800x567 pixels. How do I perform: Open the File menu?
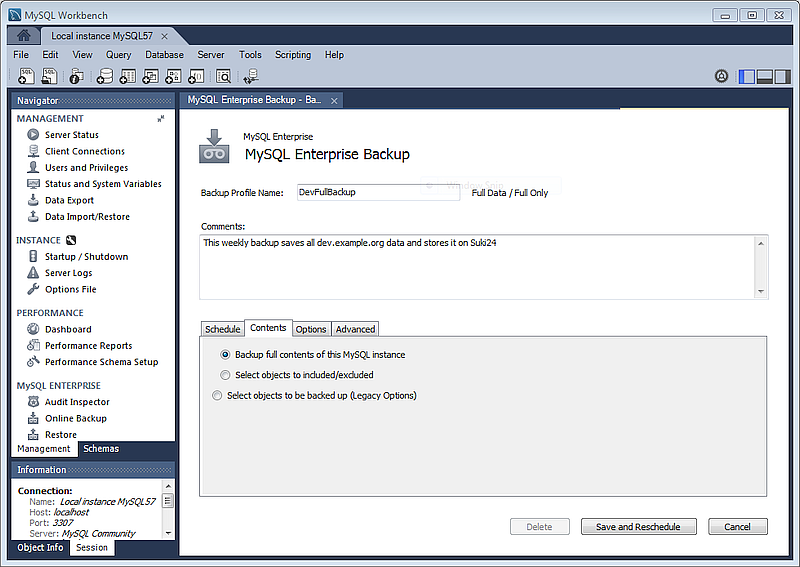[x=21, y=55]
